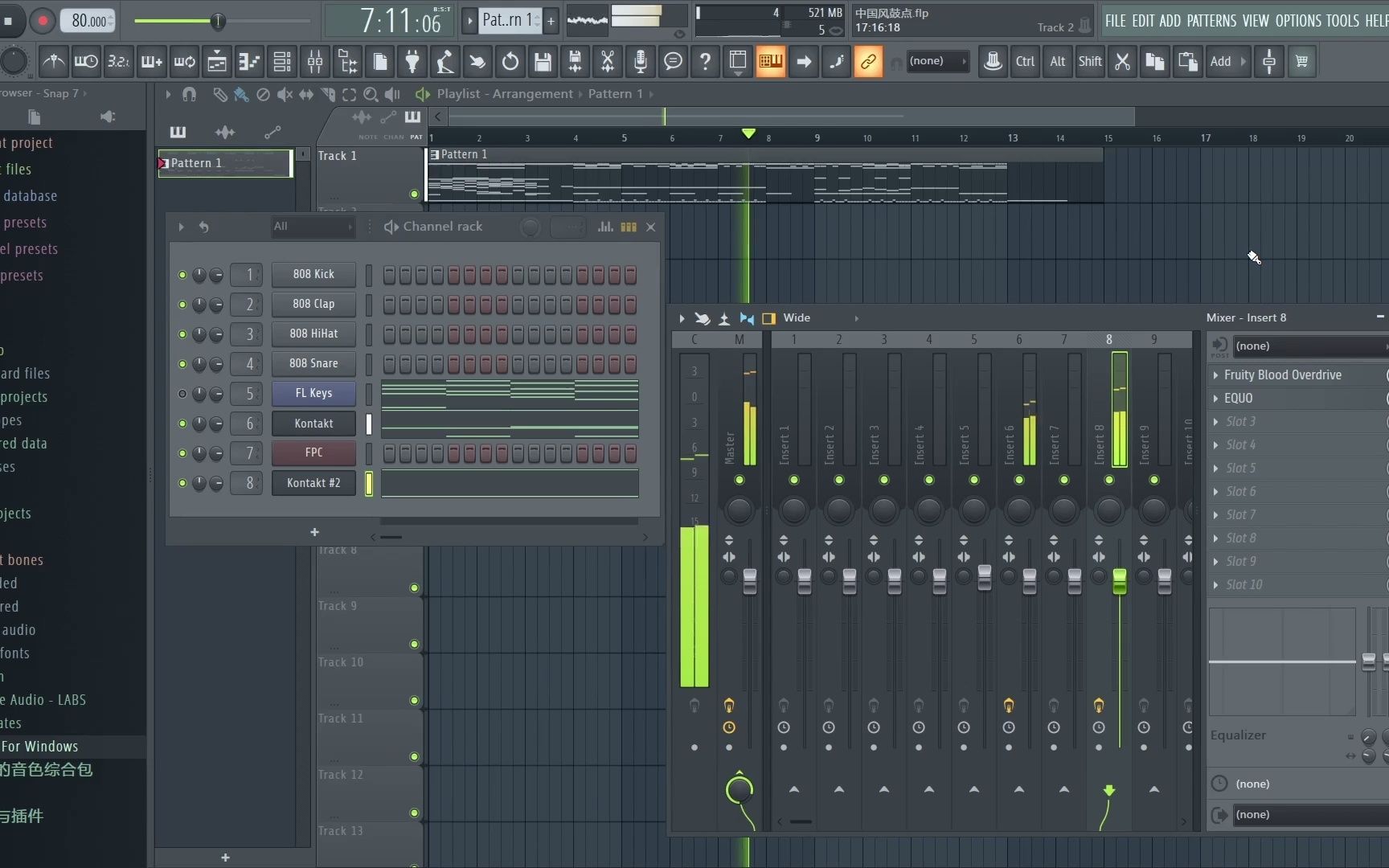1389x868 pixels.
Task: Mute Playlist Track 1
Action: (414, 194)
